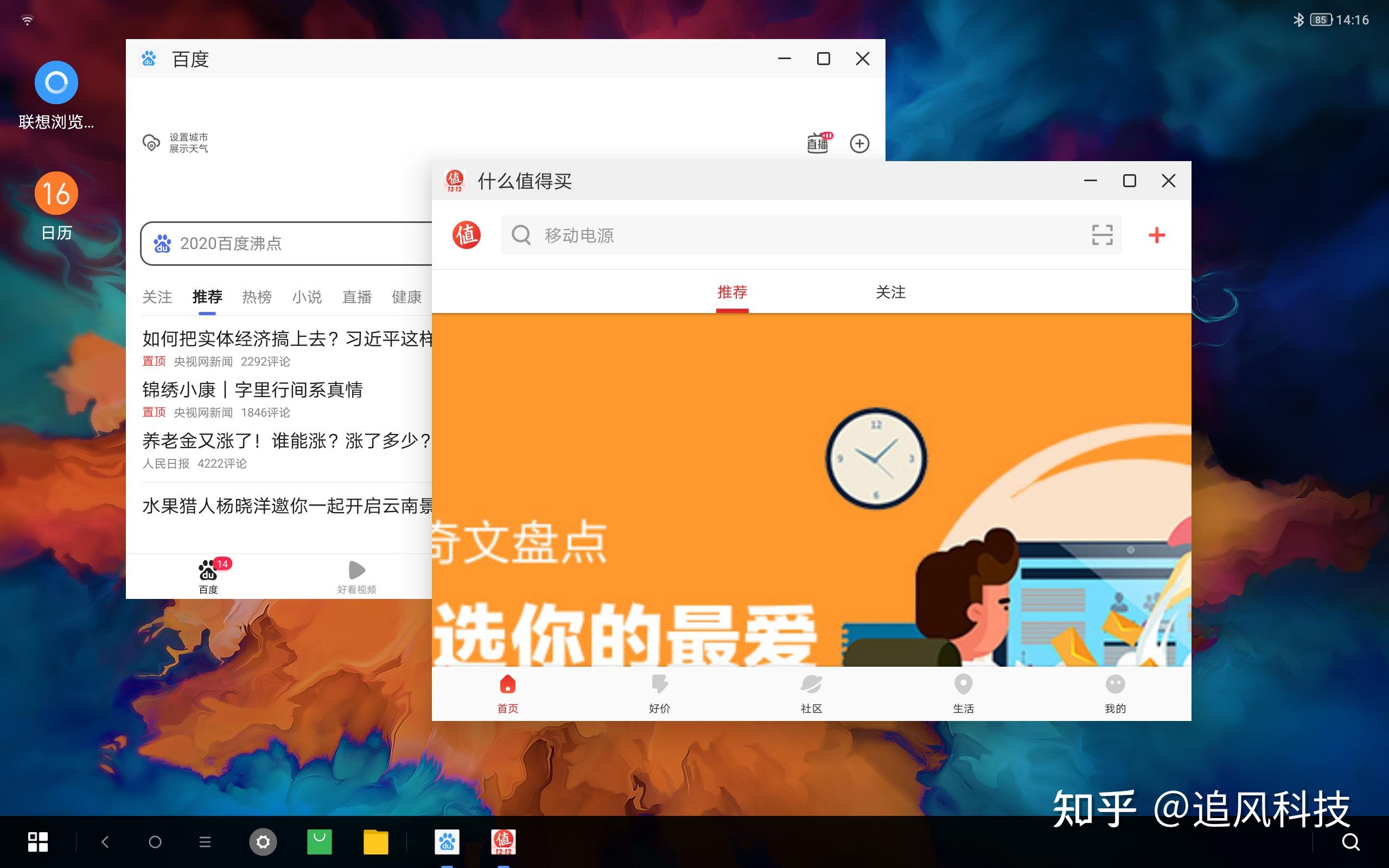
Task: Open the green app store icon in taskbar
Action: (320, 842)
